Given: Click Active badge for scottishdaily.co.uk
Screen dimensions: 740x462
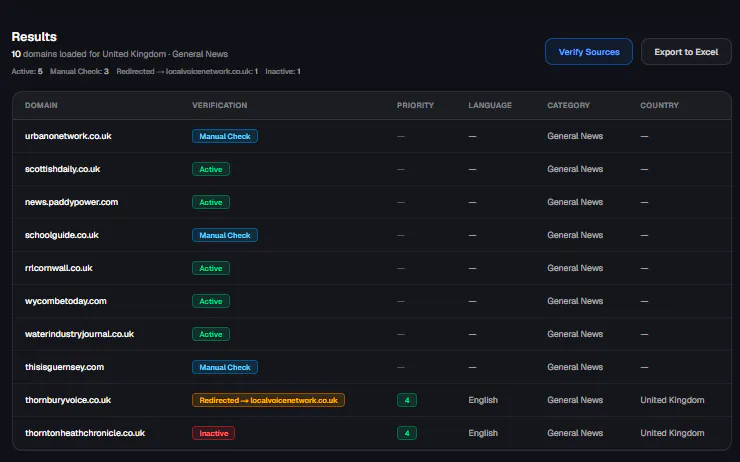Looking at the screenshot, I should pos(211,169).
